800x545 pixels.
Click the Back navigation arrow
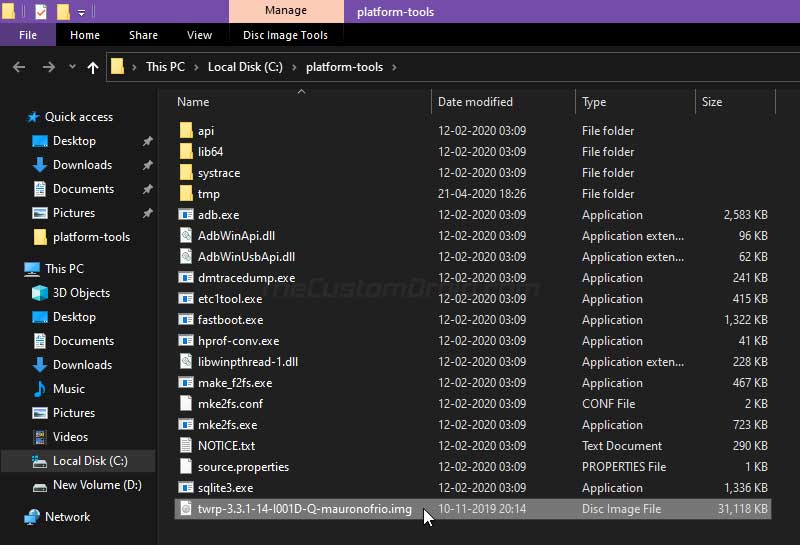(x=19, y=67)
